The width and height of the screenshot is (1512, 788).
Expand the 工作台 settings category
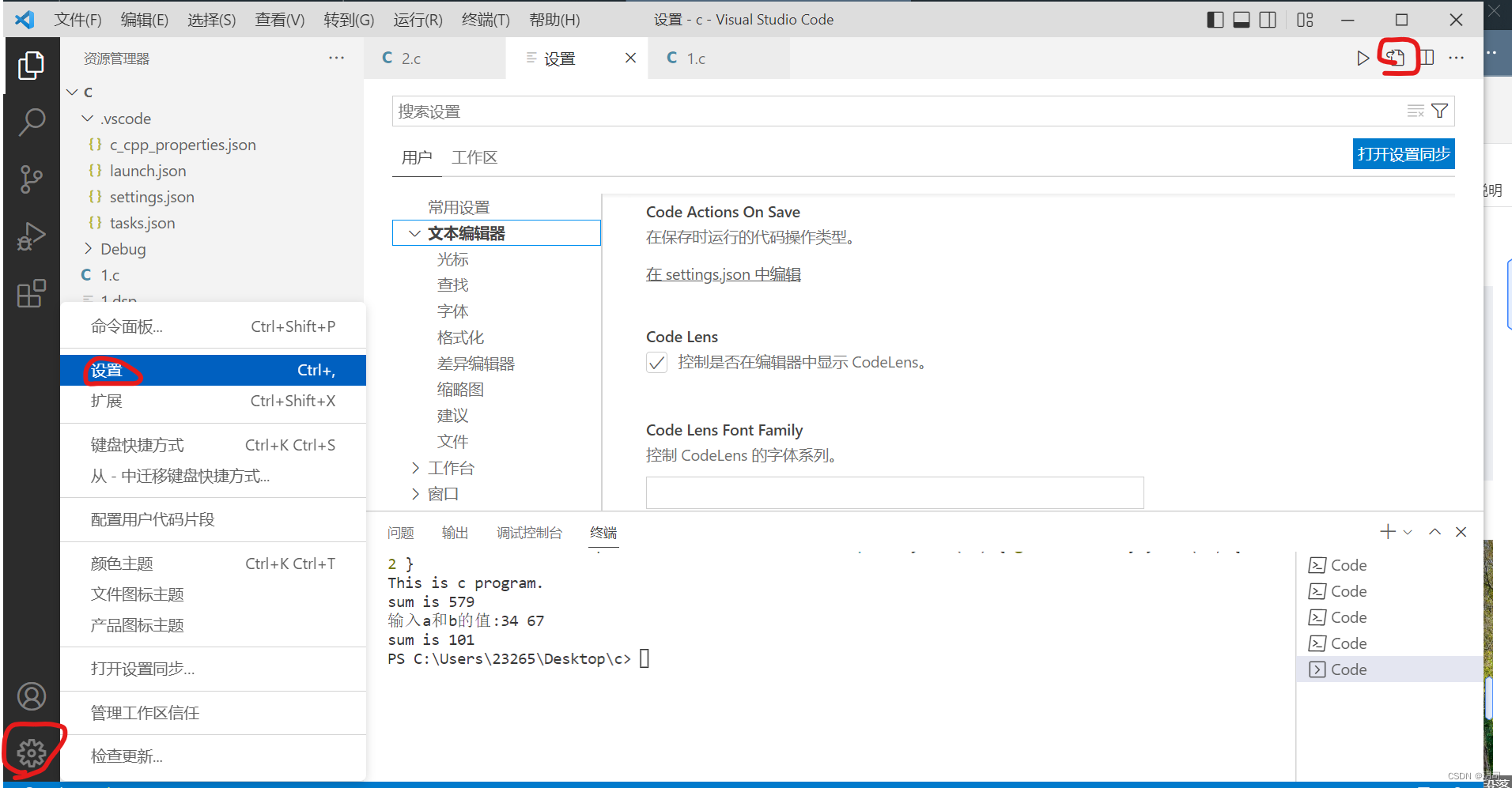point(415,468)
